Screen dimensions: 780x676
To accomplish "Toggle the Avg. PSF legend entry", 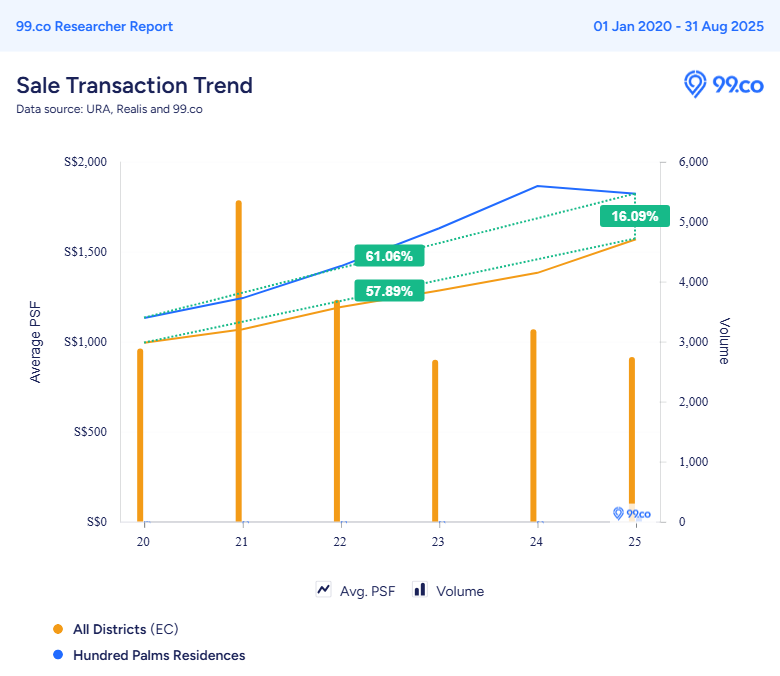I will (x=366, y=591).
